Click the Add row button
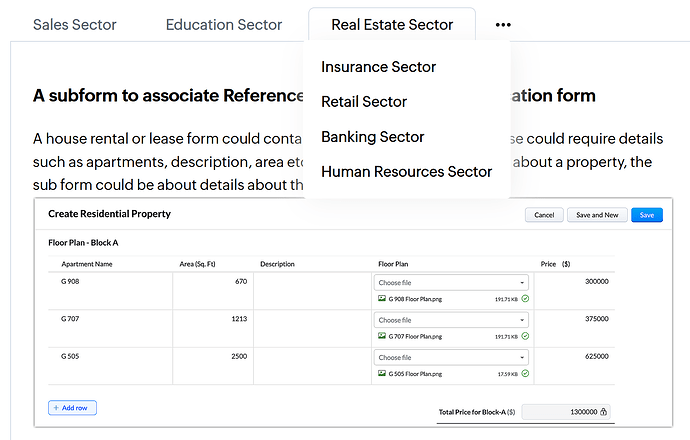The width and height of the screenshot is (690, 440). pyautogui.click(x=72, y=408)
